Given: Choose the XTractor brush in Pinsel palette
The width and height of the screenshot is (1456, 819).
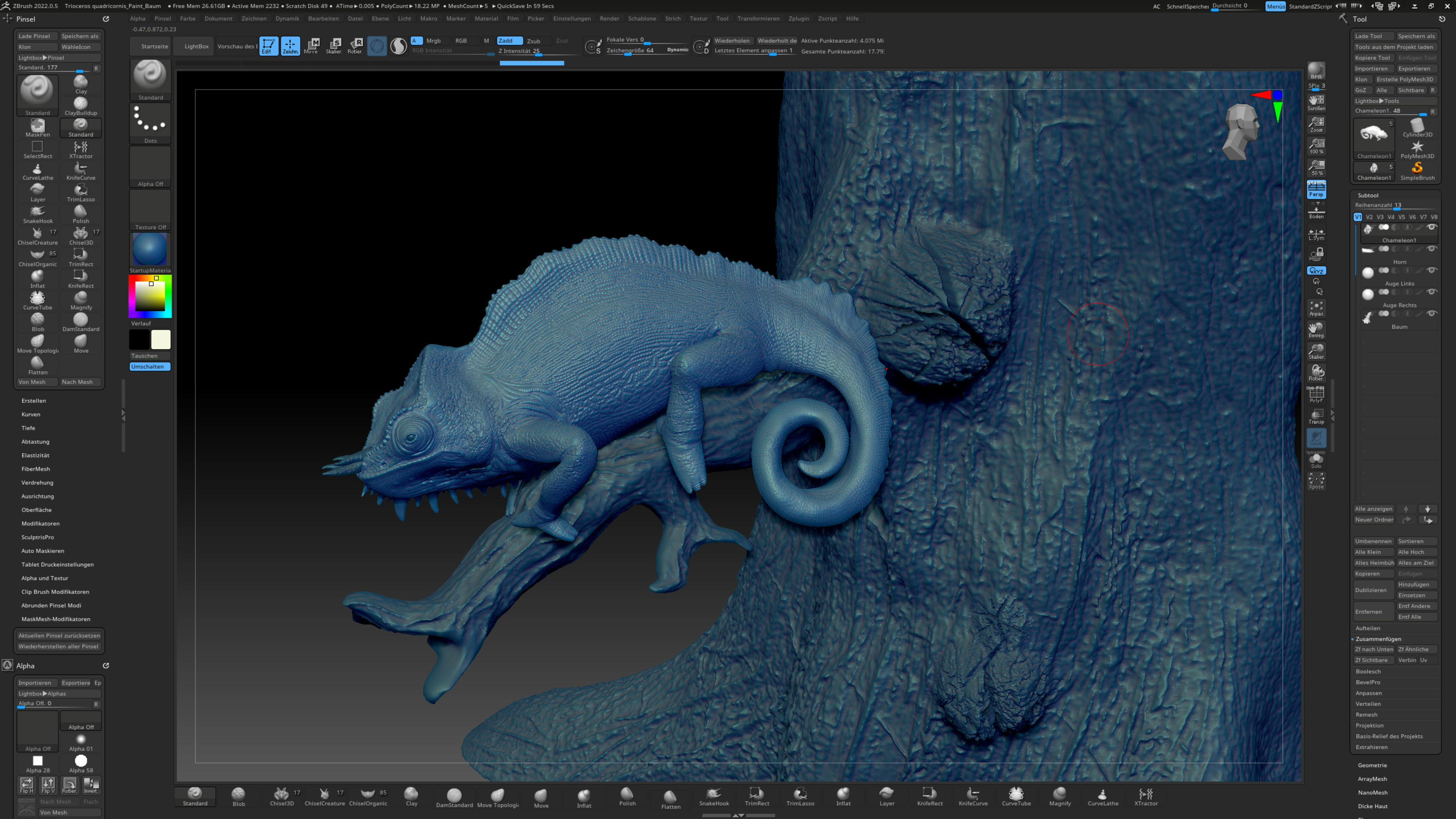Looking at the screenshot, I should point(81,149).
